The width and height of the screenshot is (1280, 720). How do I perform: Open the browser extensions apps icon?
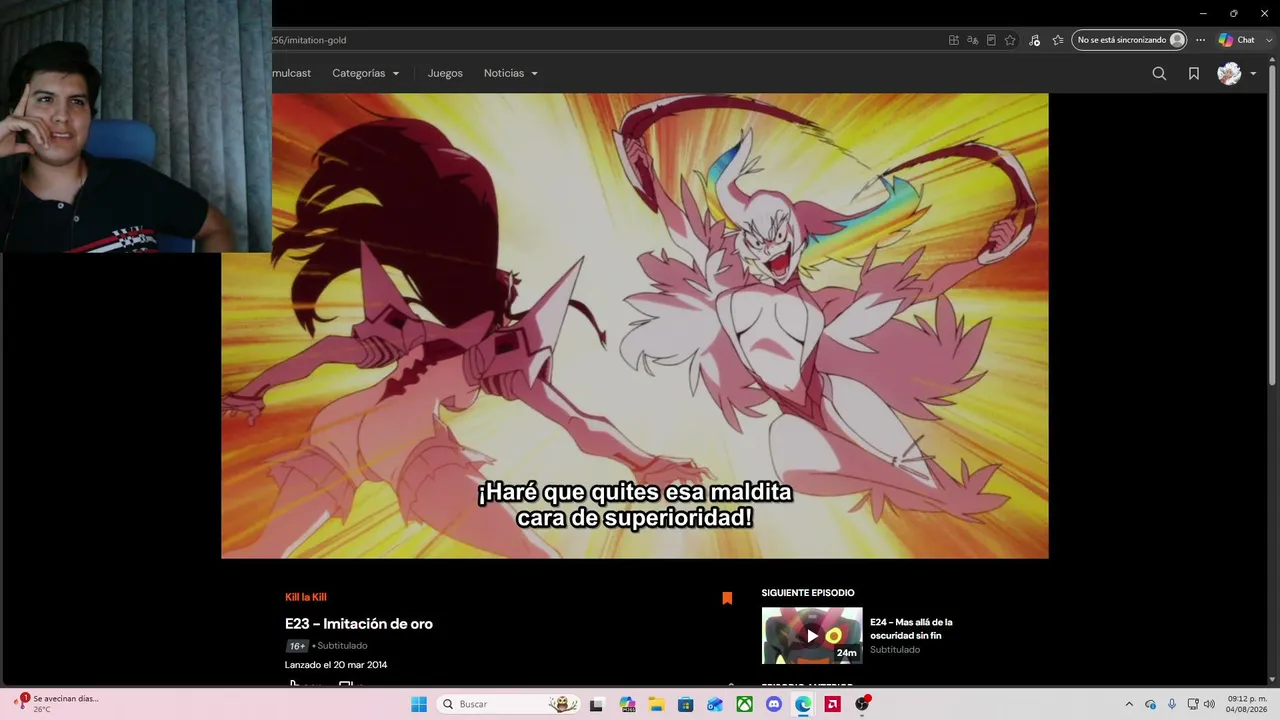coord(954,40)
